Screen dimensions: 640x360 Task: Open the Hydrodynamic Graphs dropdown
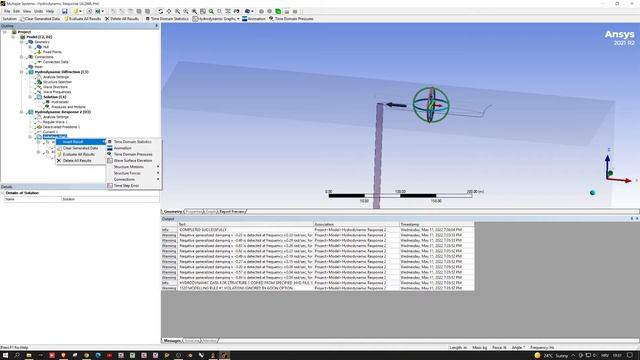[216, 19]
